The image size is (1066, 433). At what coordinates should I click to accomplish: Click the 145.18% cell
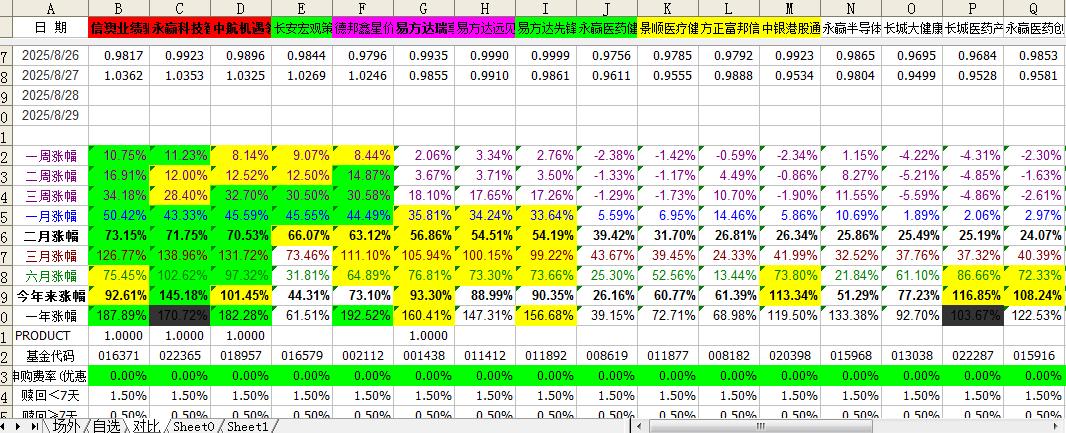(179, 296)
